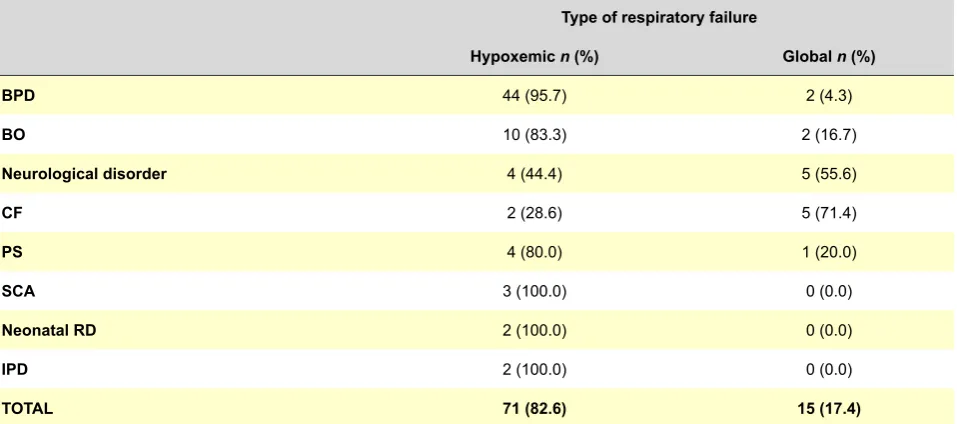Select the '4 (80.0)' cell

point(534,252)
